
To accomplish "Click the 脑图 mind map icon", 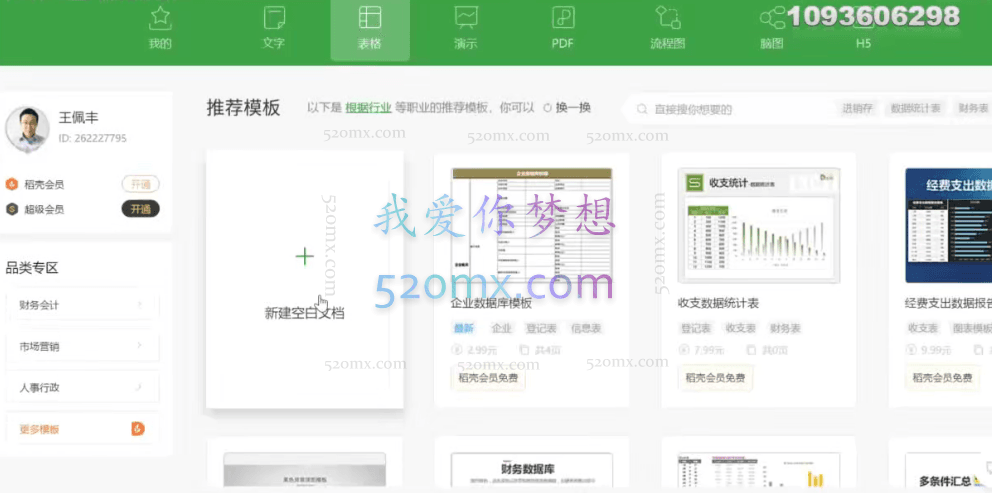I will pos(771,18).
